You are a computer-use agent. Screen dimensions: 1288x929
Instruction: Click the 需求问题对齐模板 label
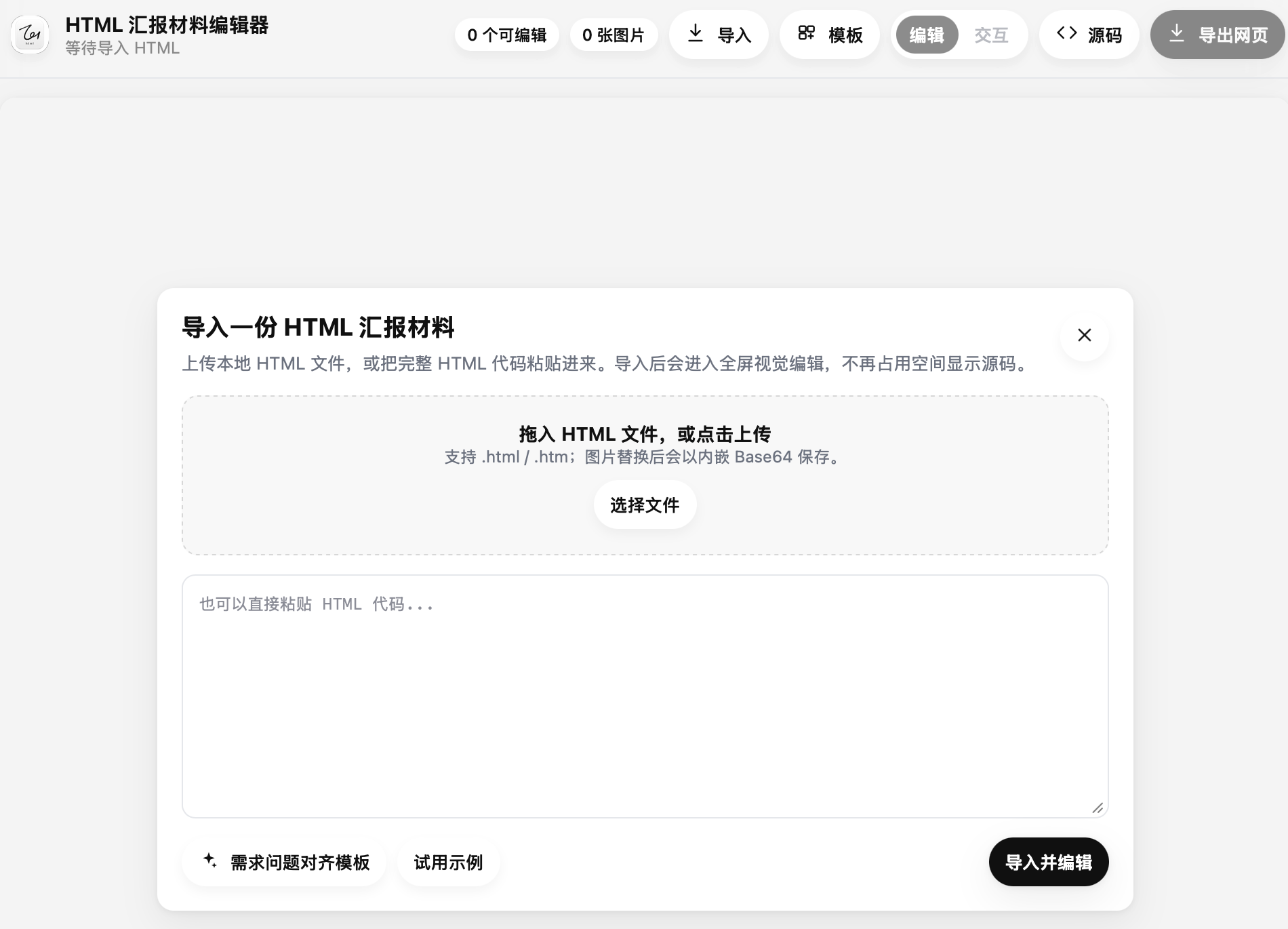(300, 863)
